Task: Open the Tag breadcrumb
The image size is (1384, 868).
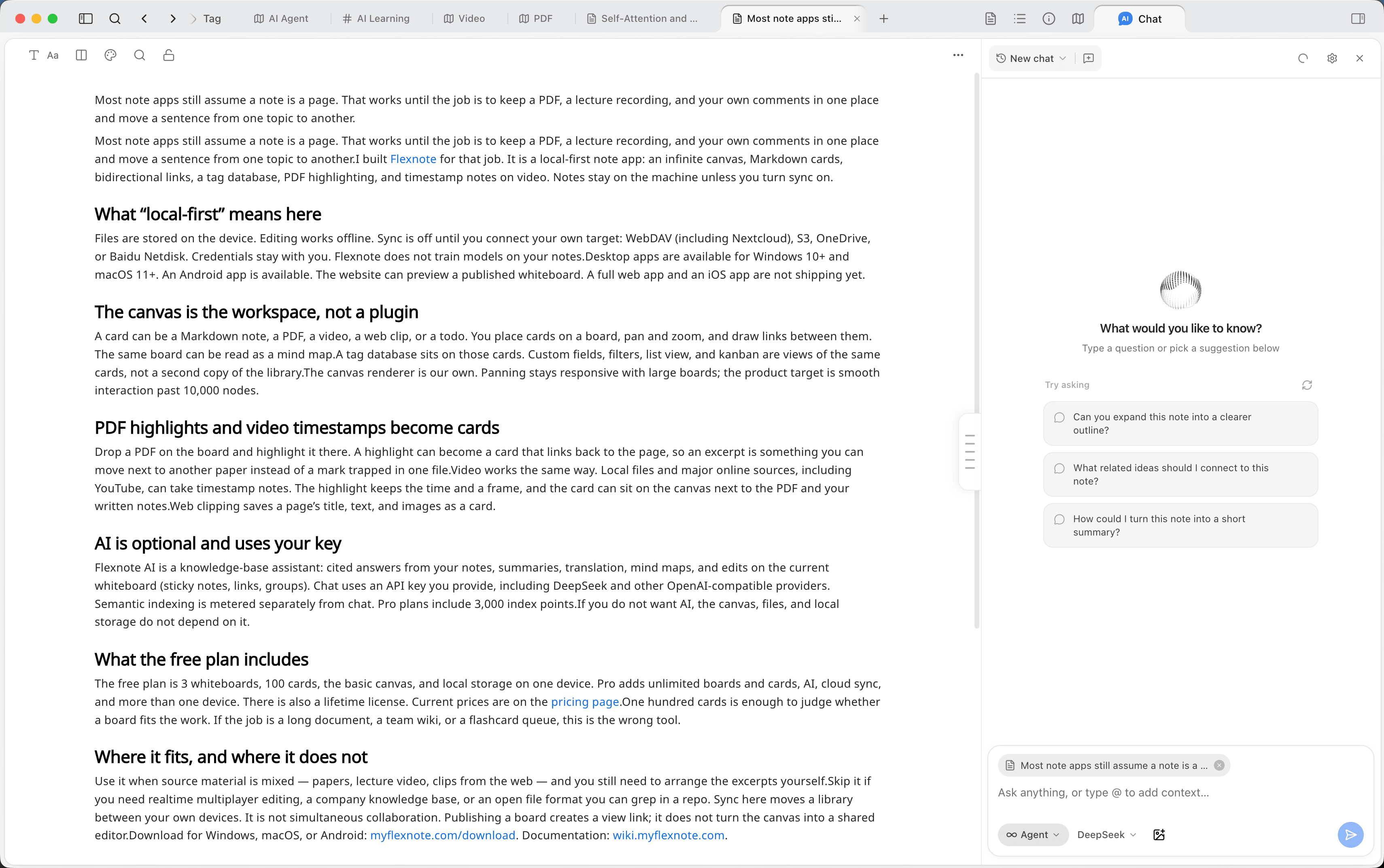Action: (212, 18)
